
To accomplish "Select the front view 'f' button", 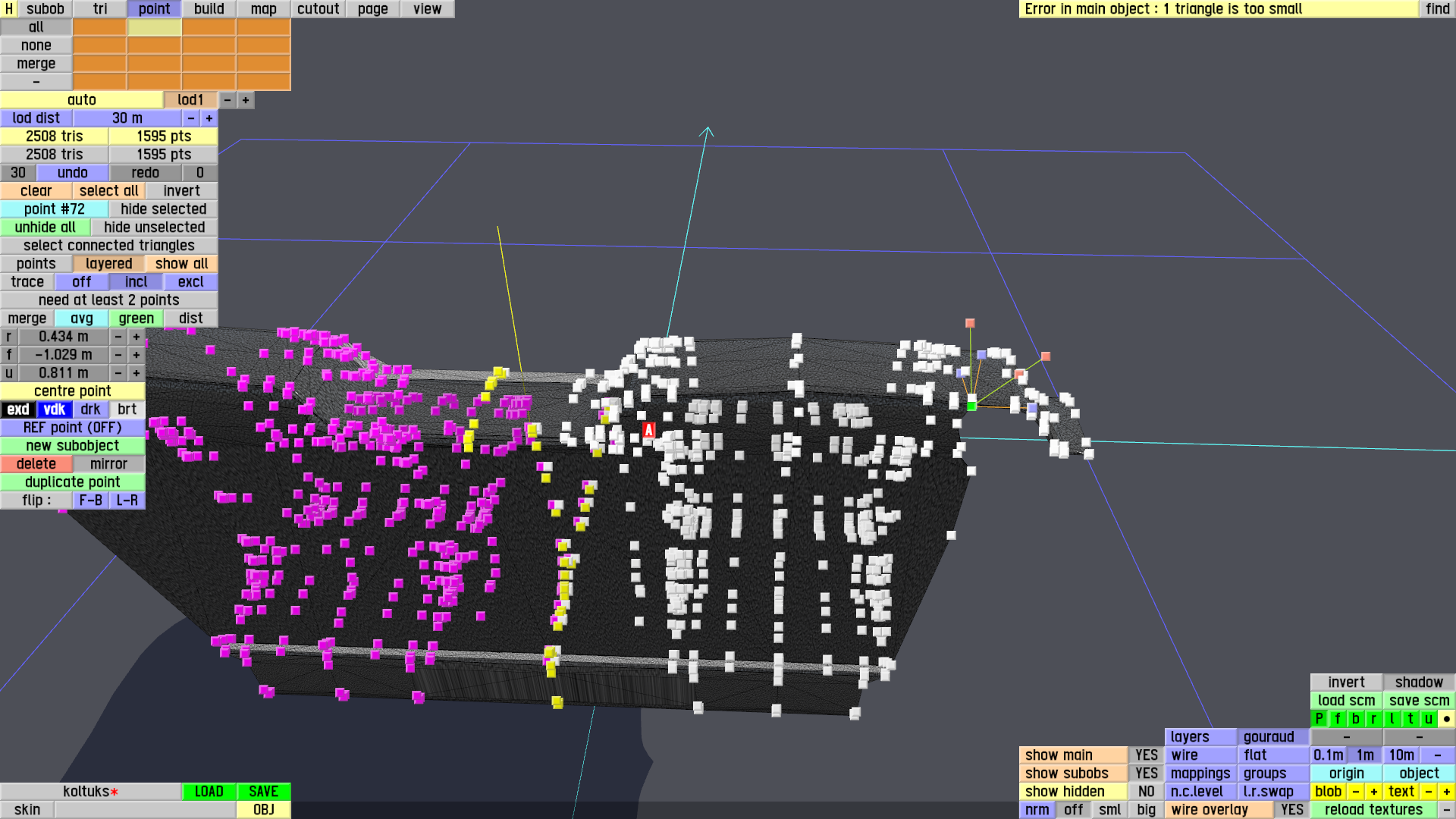I will [1337, 719].
